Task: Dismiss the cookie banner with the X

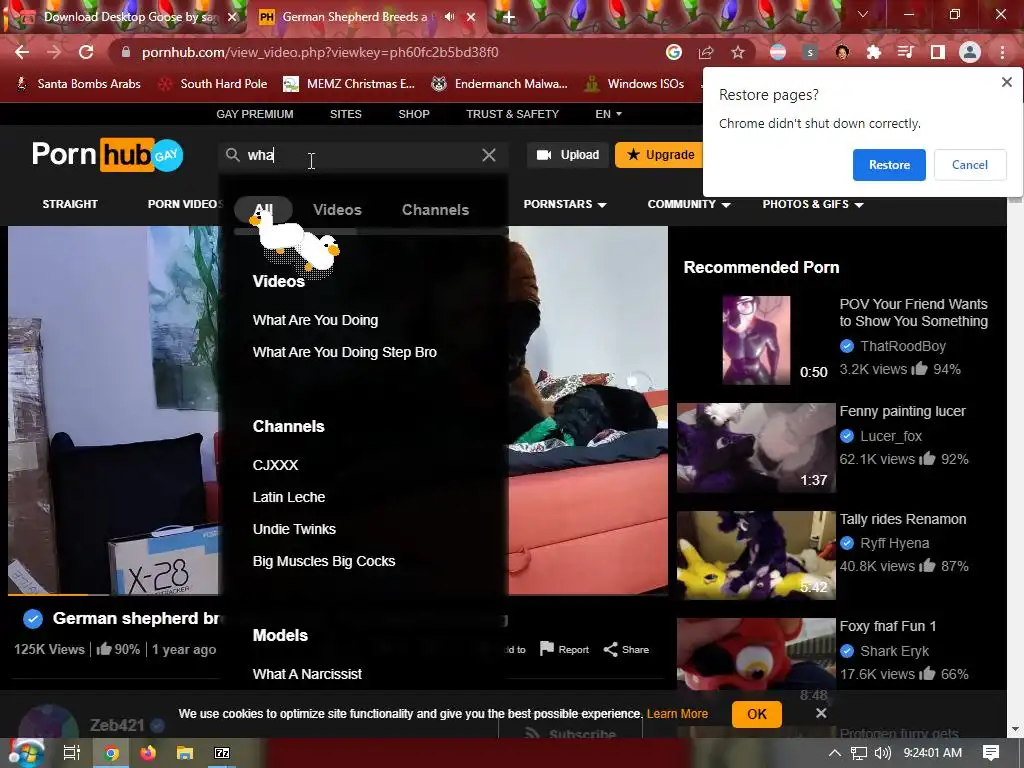Action: point(821,713)
